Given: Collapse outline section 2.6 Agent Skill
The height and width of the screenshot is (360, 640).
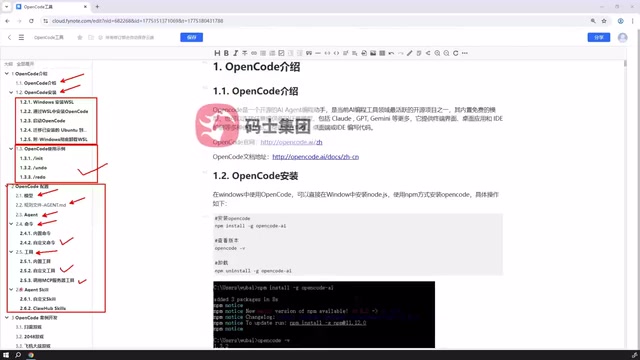Looking at the screenshot, I should [11, 289].
